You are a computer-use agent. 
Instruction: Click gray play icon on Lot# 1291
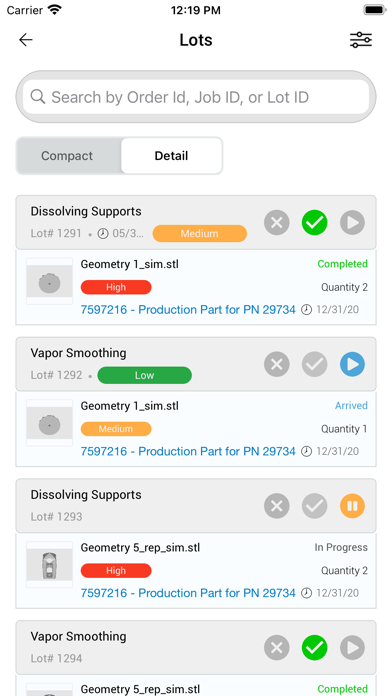352,222
